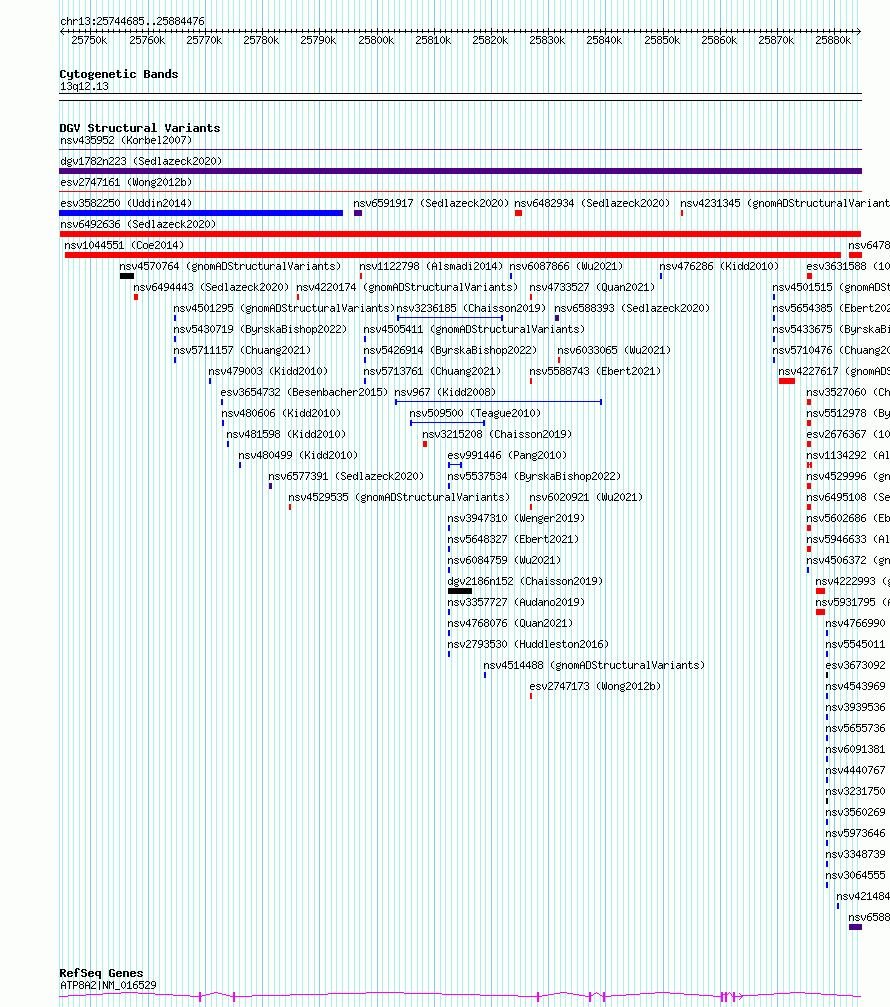This screenshot has height=1007, width=890.
Task: Click the 13q12.13 band label
Action: (x=84, y=86)
